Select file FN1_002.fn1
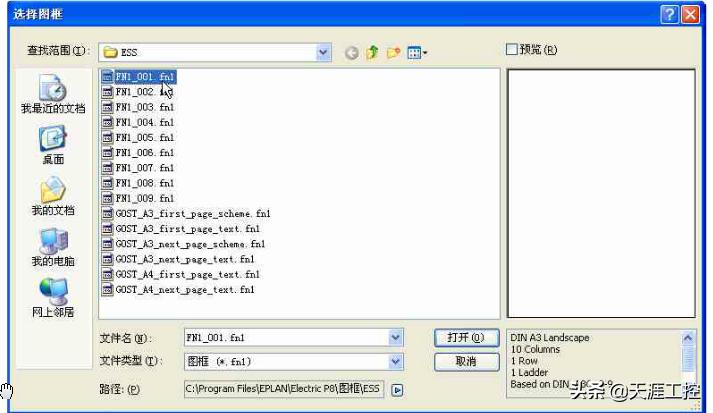Image resolution: width=713 pixels, height=413 pixels. tap(139, 92)
